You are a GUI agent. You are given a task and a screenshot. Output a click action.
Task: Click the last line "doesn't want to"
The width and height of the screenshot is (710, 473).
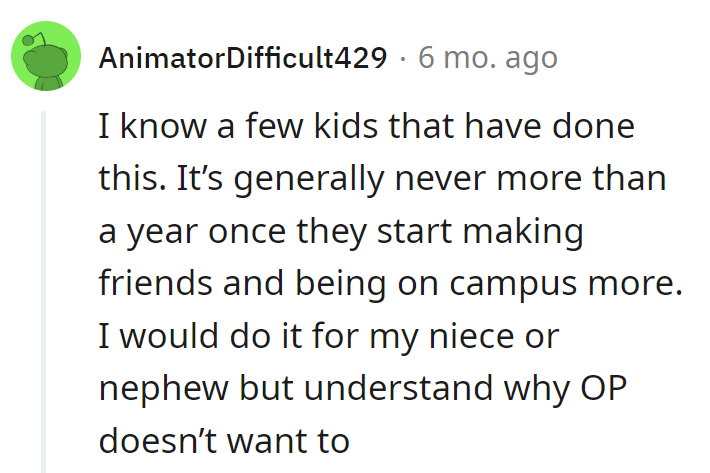(x=224, y=439)
